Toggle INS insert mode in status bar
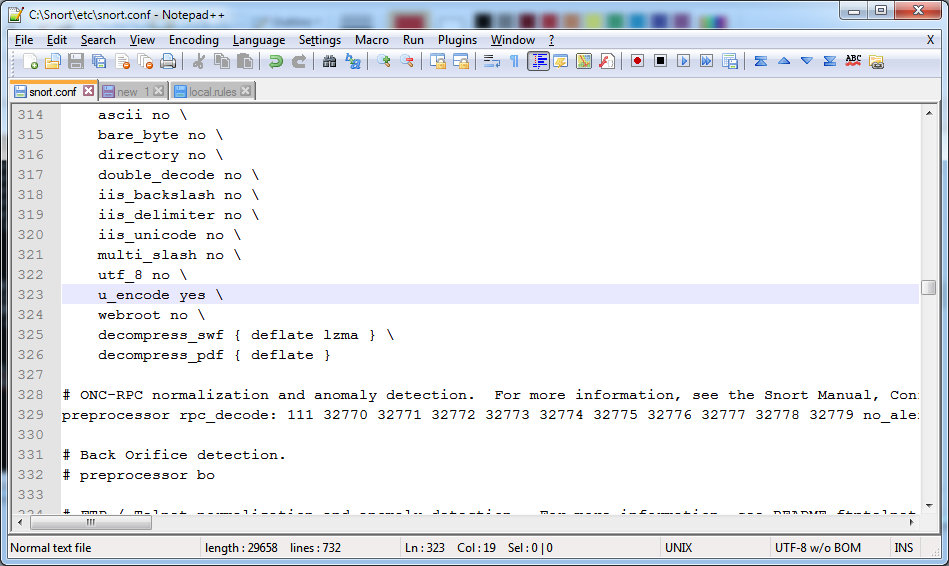The width and height of the screenshot is (949, 566). pyautogui.click(x=903, y=548)
